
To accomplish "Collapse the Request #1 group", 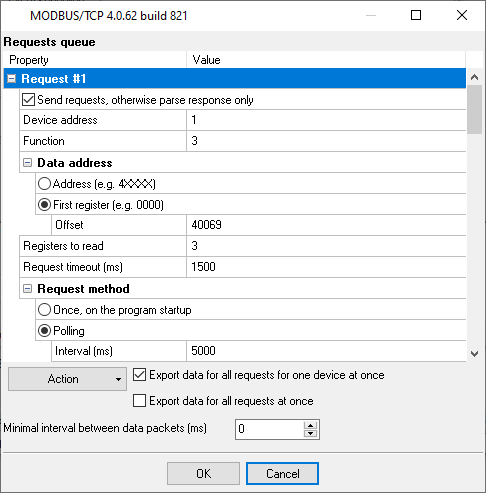I will (x=12, y=79).
